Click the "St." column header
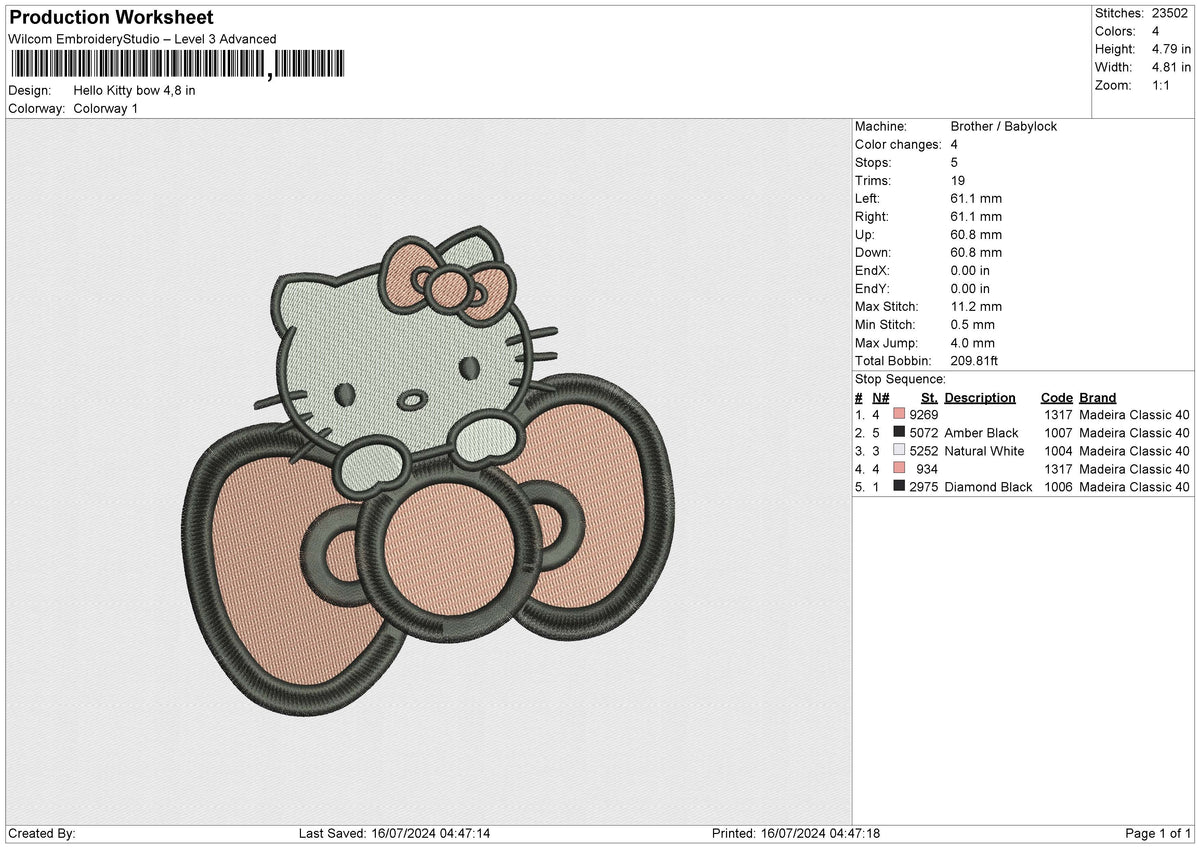 pos(929,397)
